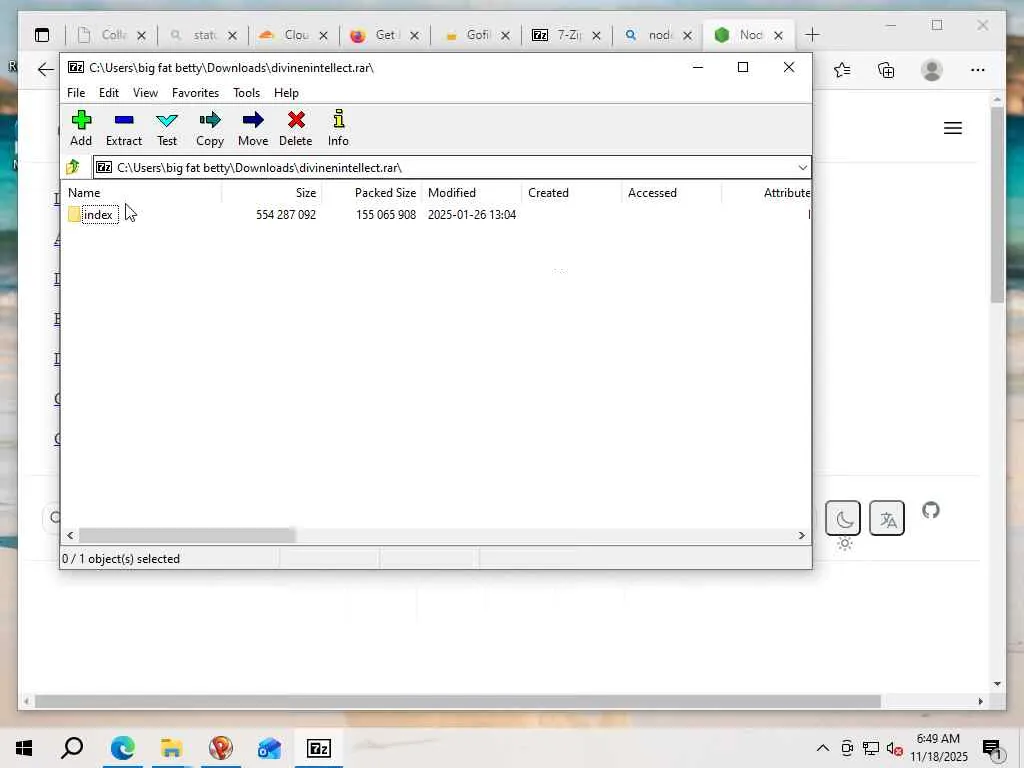Open the Info toolbar button
Screen dimensions: 1024x768
point(338,128)
